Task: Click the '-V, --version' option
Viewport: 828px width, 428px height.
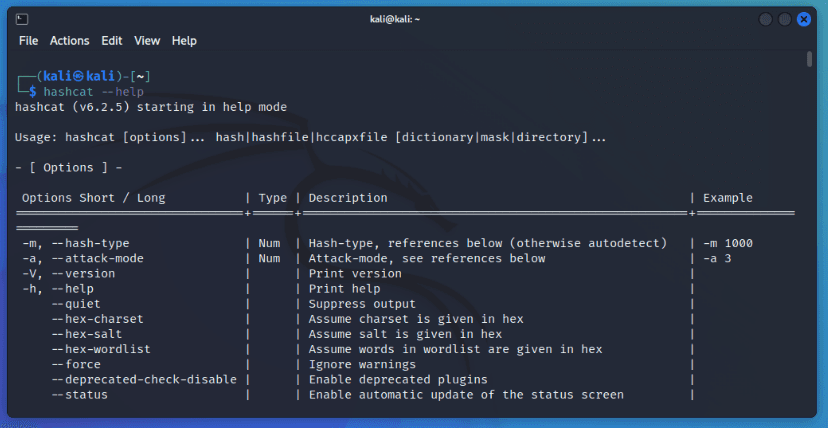Action: coord(69,274)
